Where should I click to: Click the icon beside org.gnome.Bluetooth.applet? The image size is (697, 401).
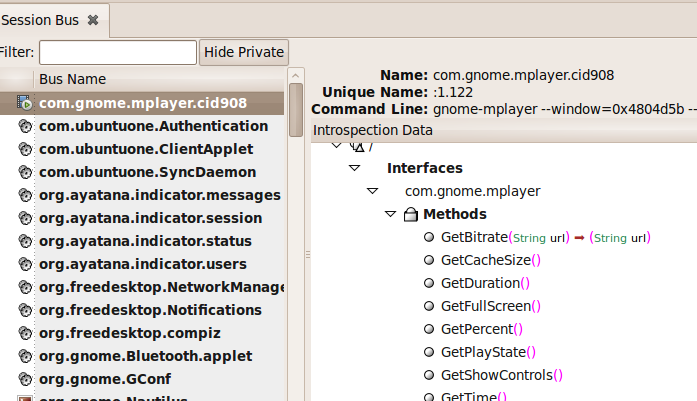coord(25,356)
